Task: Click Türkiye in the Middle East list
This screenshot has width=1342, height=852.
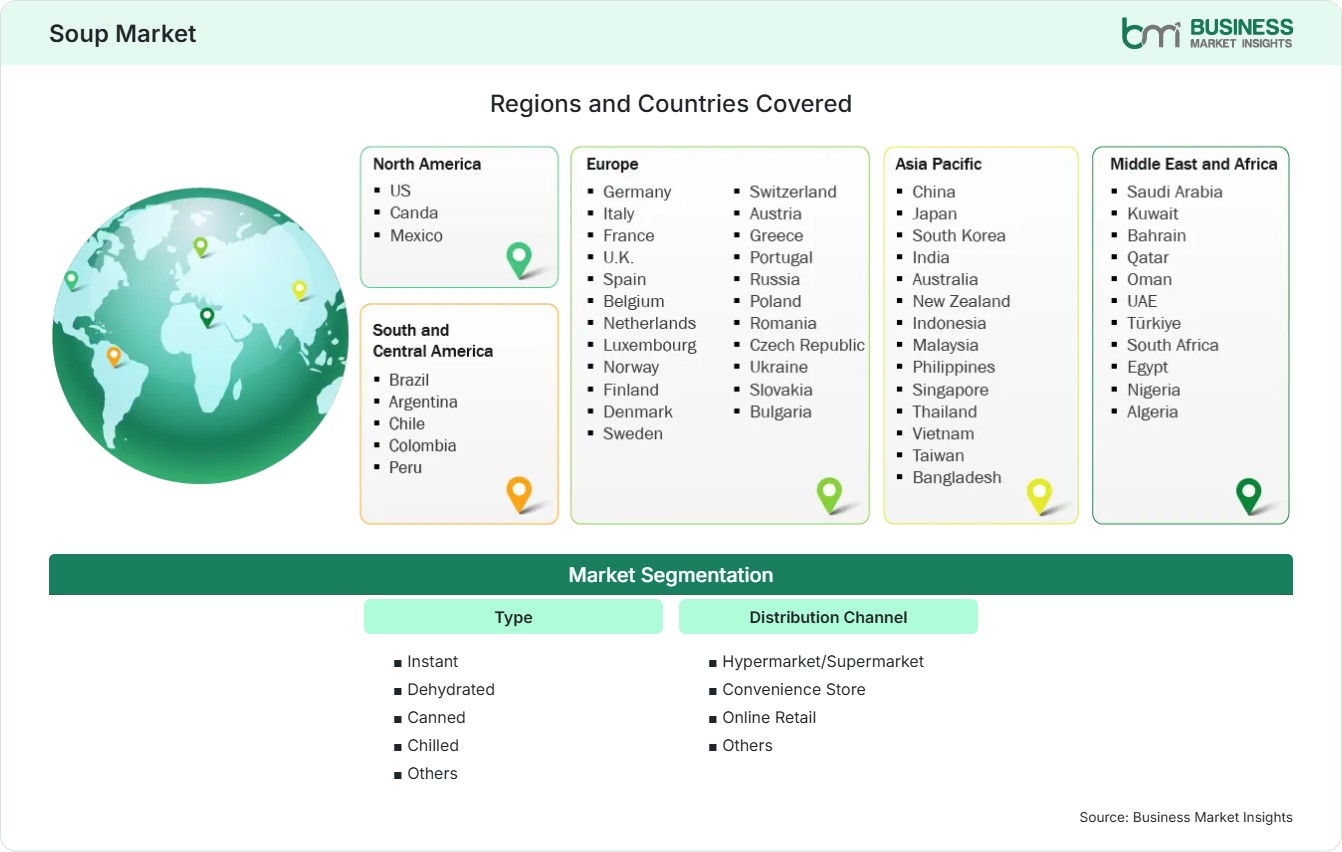Action: coord(1154,324)
